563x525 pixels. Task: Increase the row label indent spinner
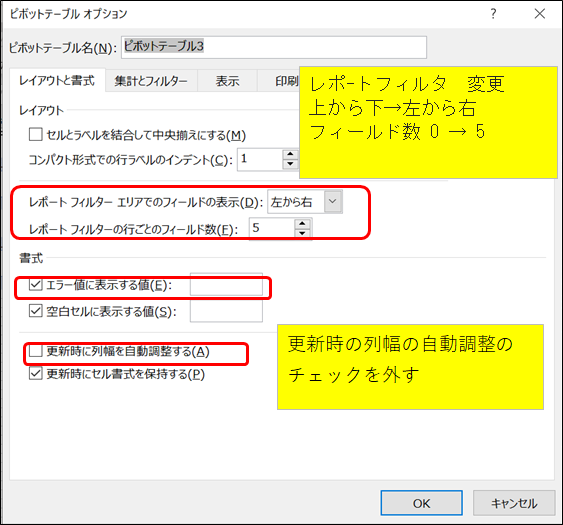290,154
